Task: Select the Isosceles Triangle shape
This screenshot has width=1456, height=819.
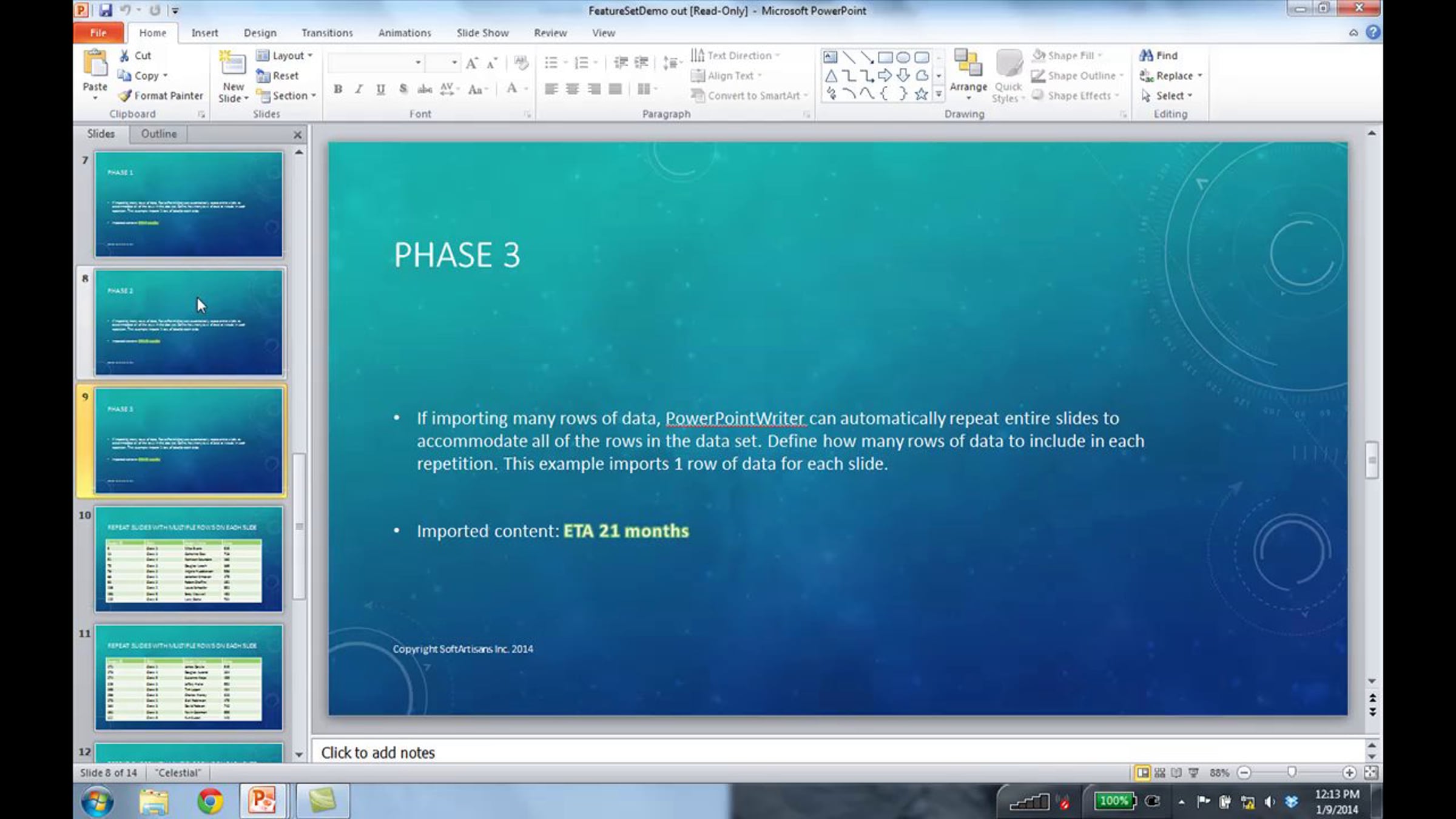Action: point(831,76)
